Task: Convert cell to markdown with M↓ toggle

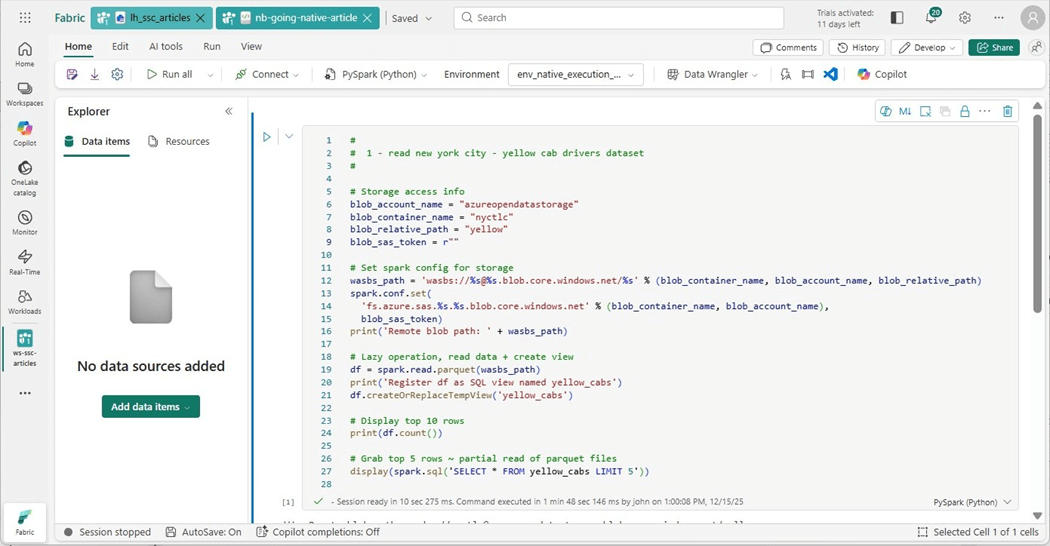Action: tap(905, 111)
